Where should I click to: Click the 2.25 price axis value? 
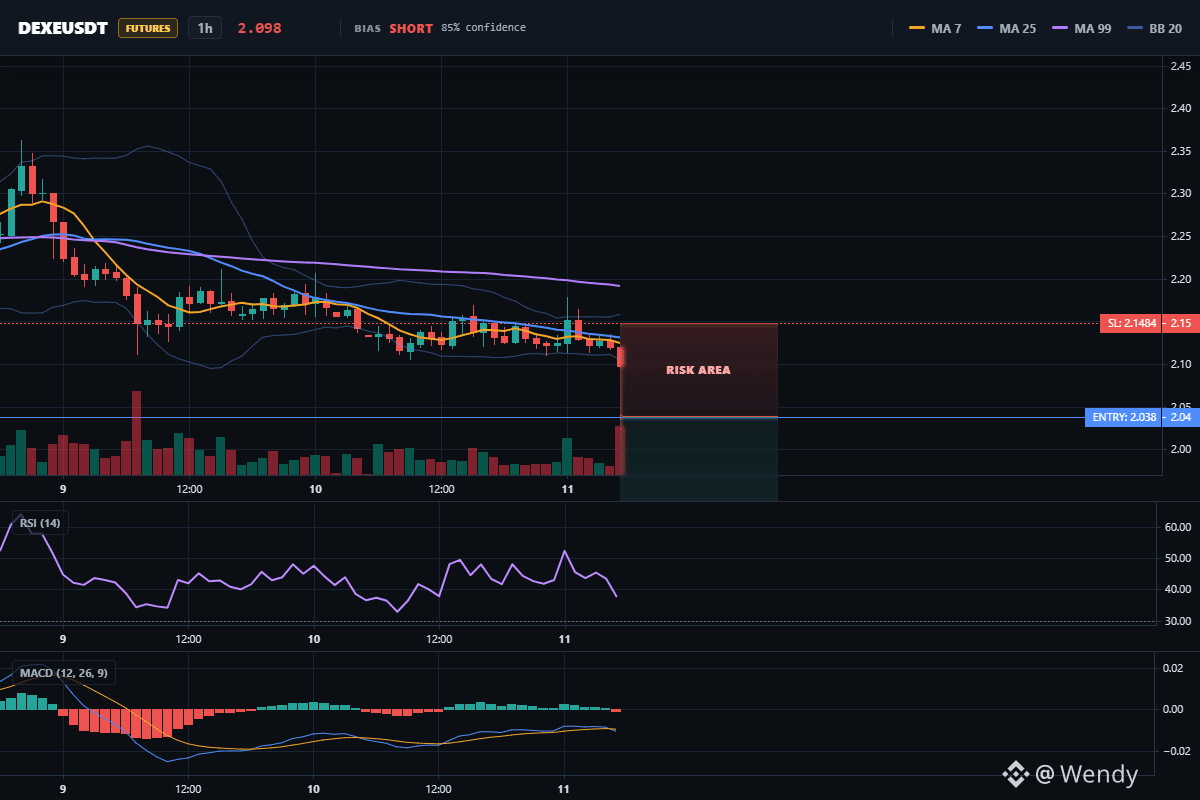click(x=1181, y=236)
